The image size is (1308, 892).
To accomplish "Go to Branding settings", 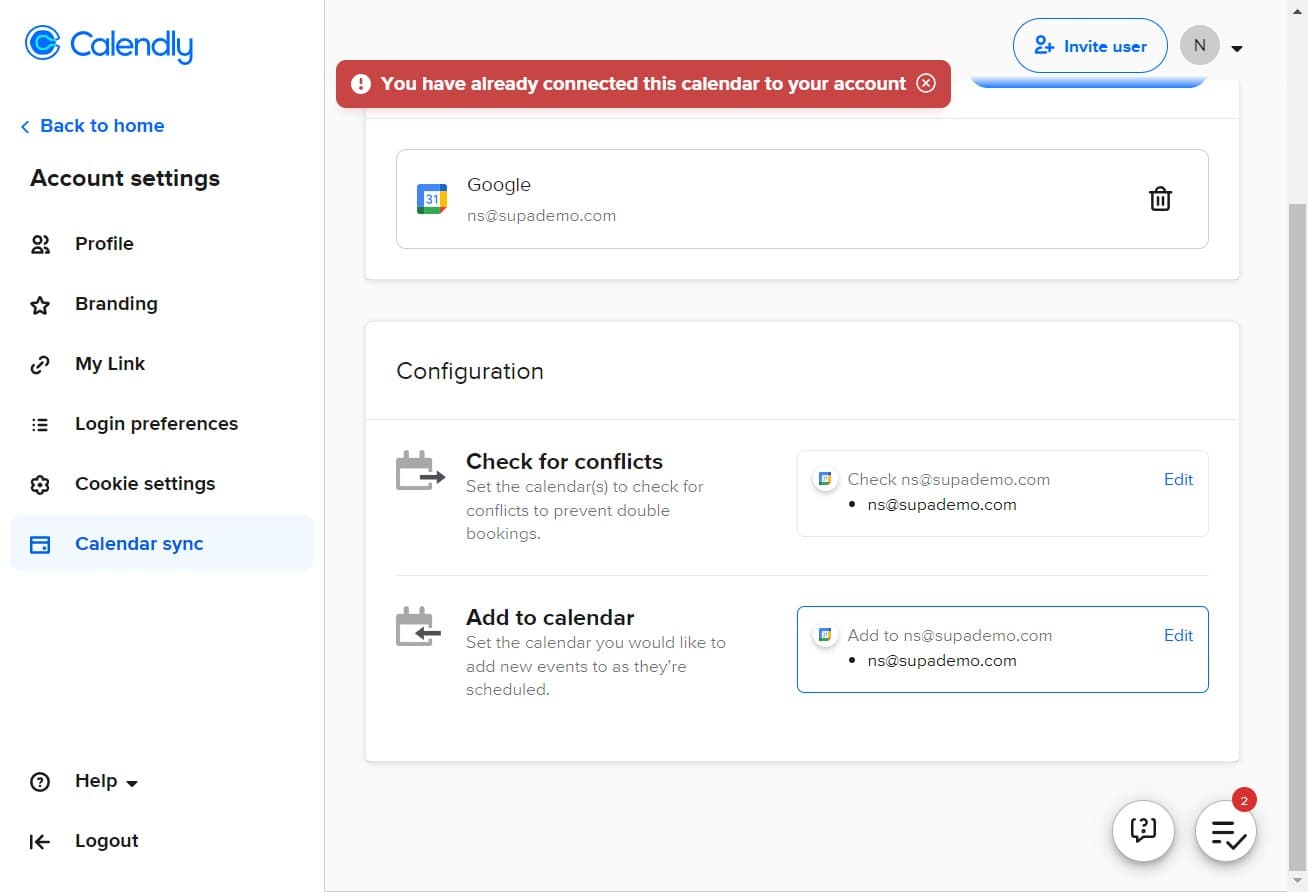I will click(x=115, y=304).
